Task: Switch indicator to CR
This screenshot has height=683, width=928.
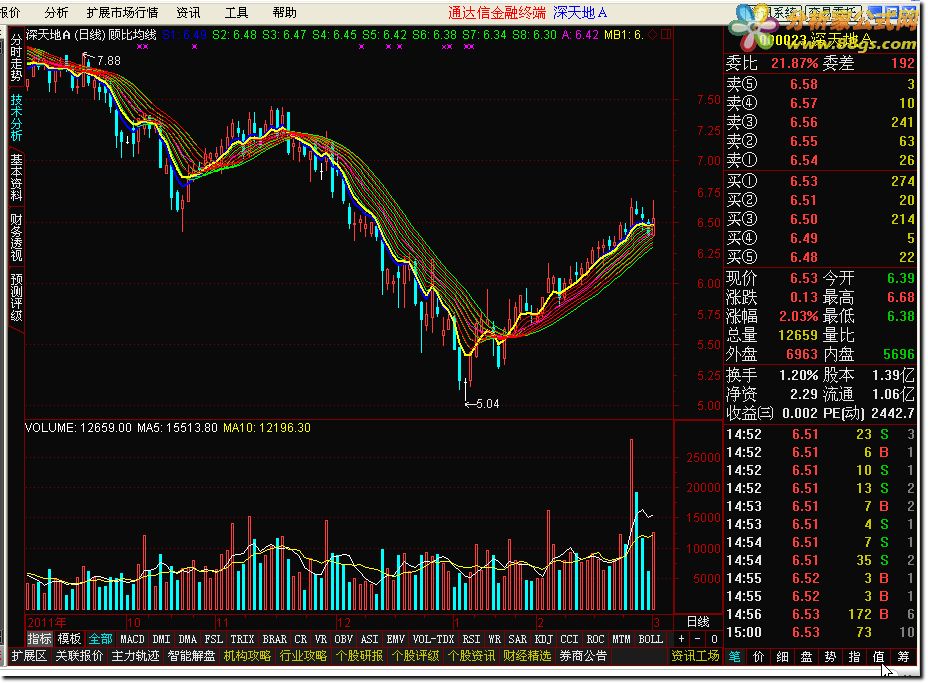Action: (301, 639)
